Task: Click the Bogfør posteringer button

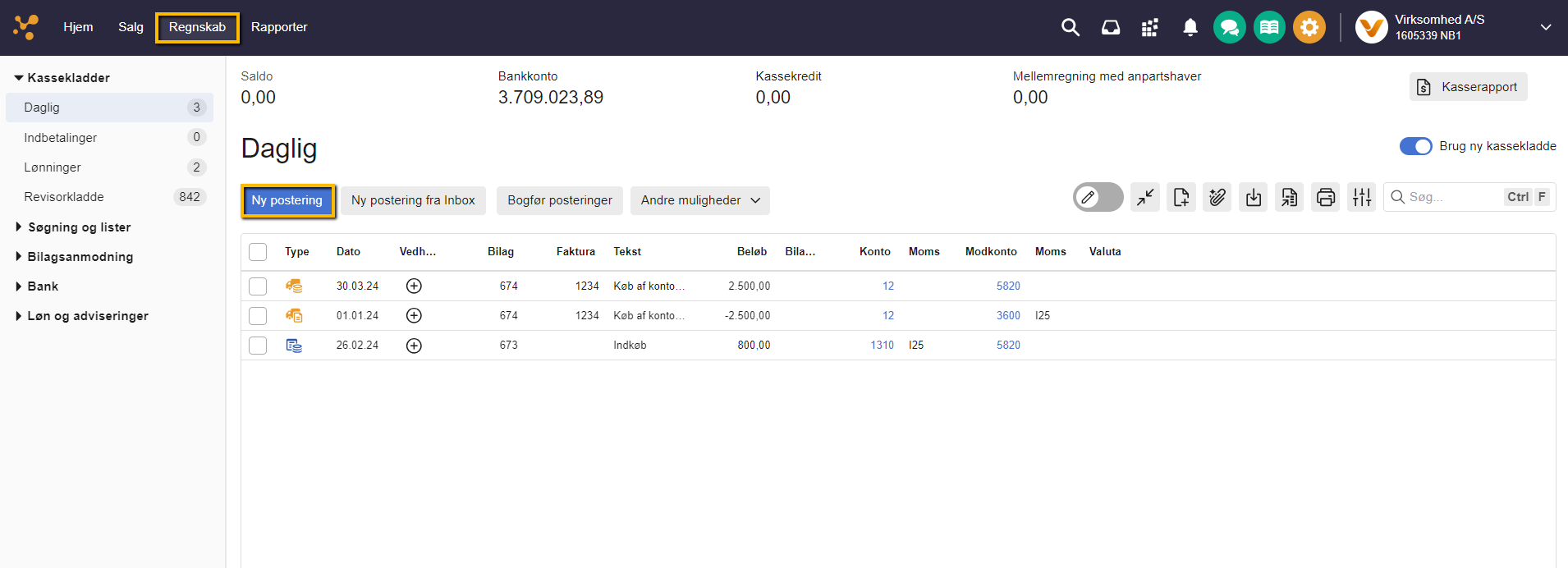Action: pyautogui.click(x=559, y=200)
